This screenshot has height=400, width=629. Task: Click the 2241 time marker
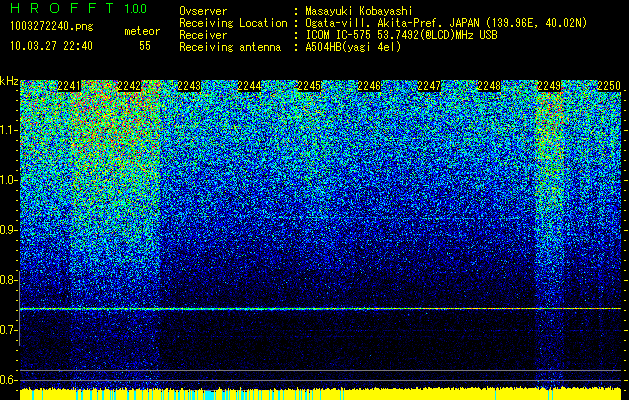pos(69,86)
